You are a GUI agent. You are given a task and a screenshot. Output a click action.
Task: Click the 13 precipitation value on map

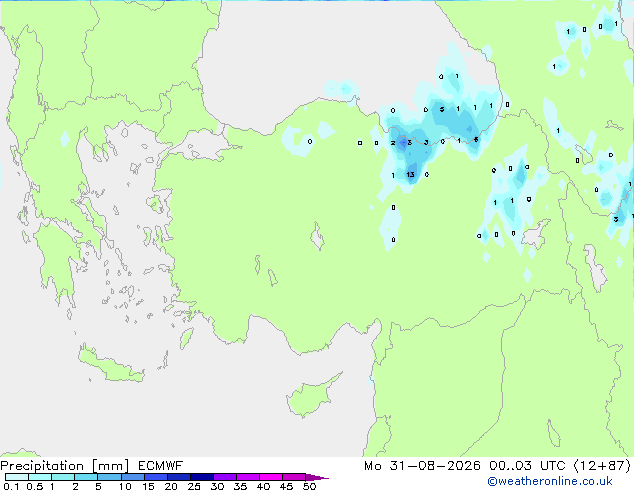pyautogui.click(x=410, y=175)
